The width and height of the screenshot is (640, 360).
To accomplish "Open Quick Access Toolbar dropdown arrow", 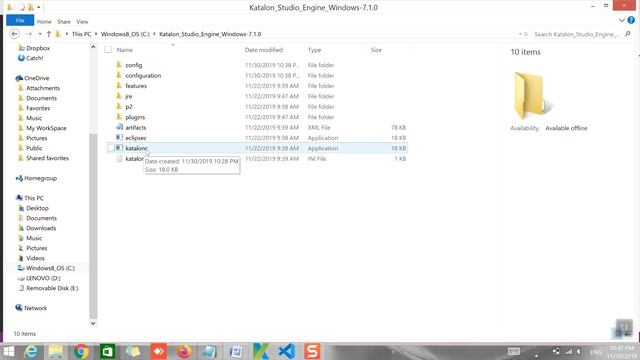I will (39, 7).
